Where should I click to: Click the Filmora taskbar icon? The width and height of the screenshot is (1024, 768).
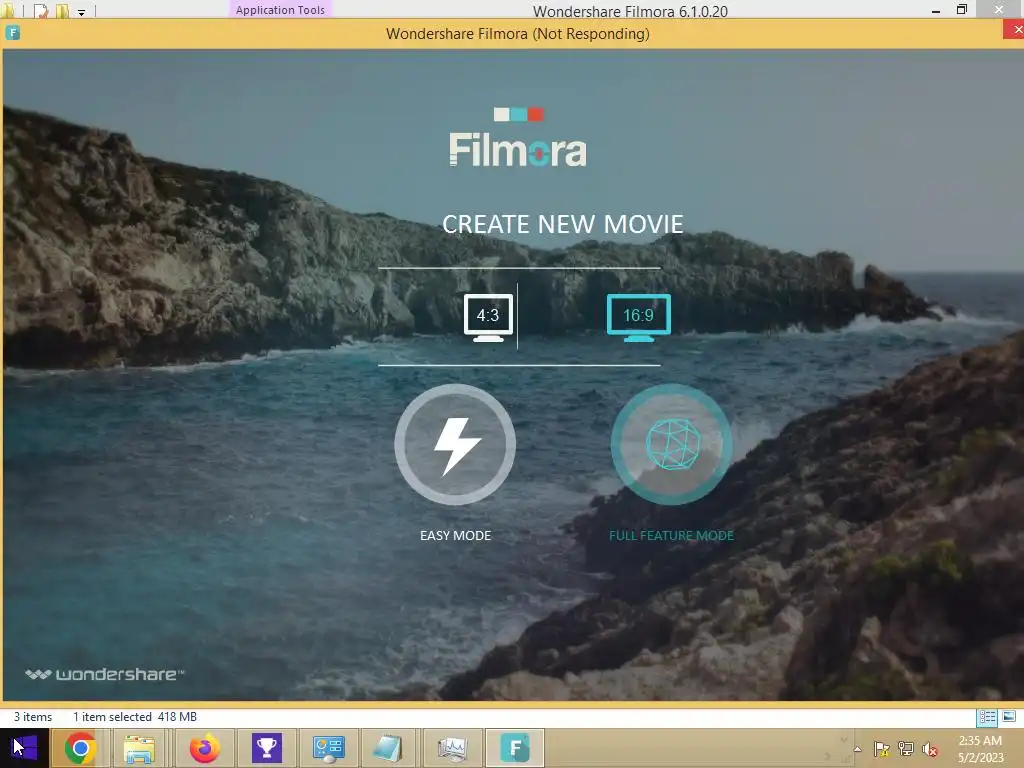515,748
